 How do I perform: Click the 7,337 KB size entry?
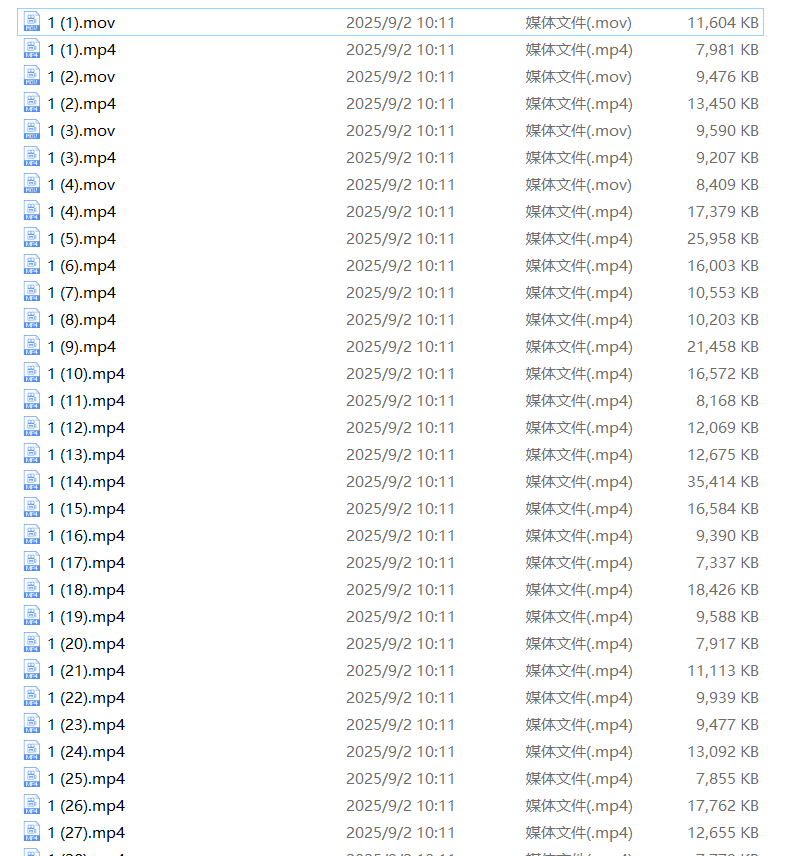726,562
